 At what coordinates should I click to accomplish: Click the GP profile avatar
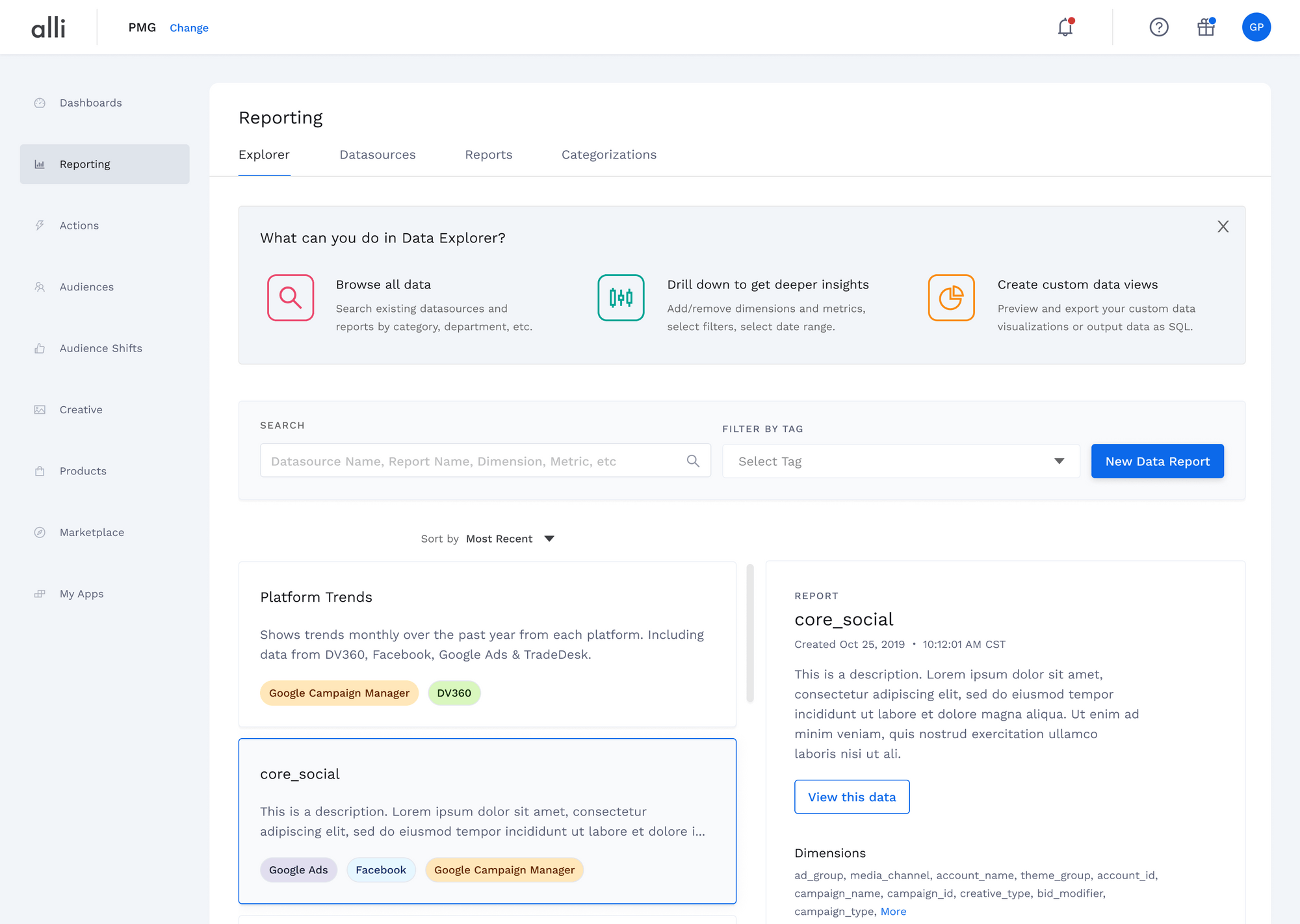[x=1256, y=27]
